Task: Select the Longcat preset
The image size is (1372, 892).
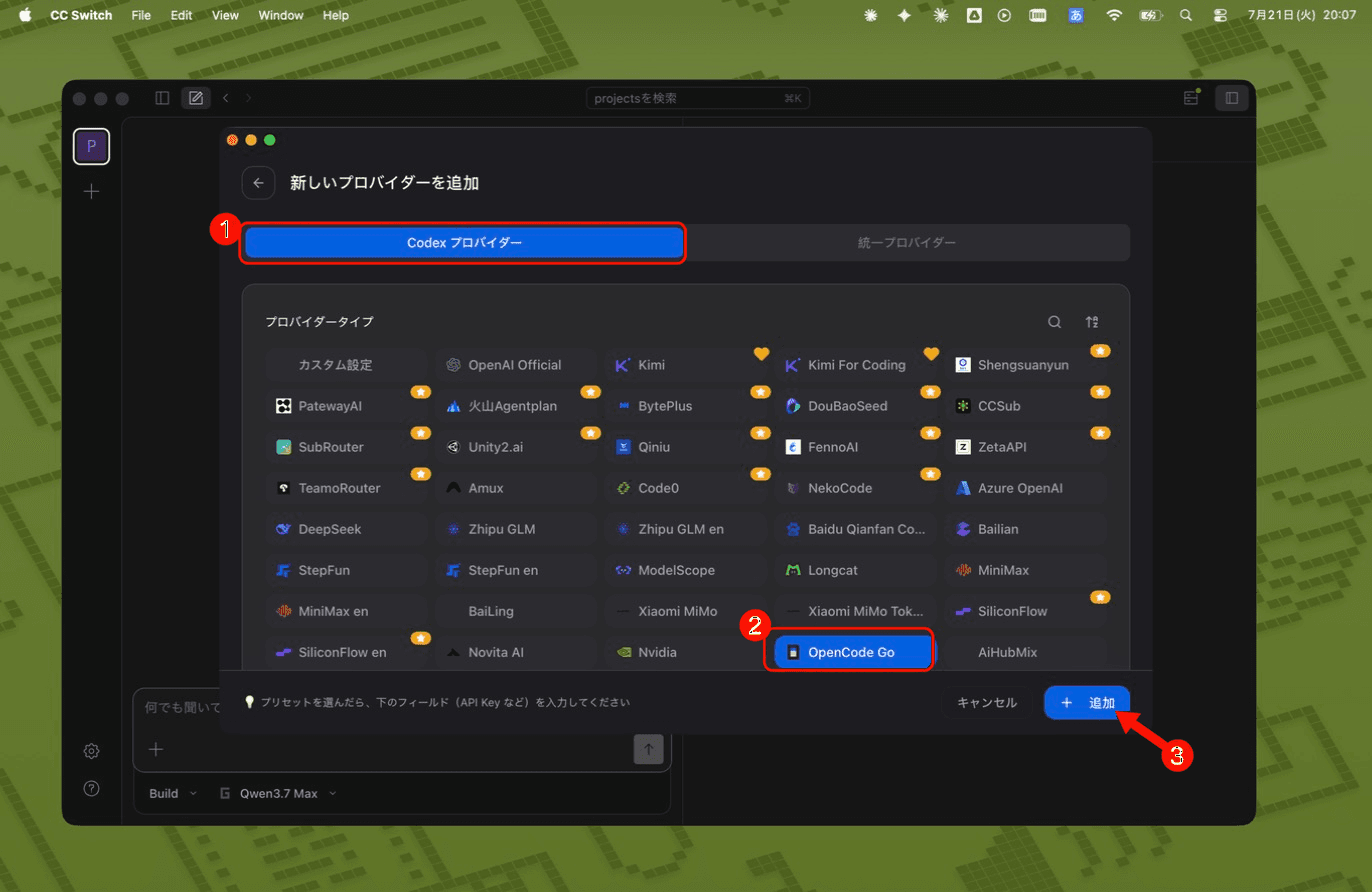Action: click(x=856, y=570)
